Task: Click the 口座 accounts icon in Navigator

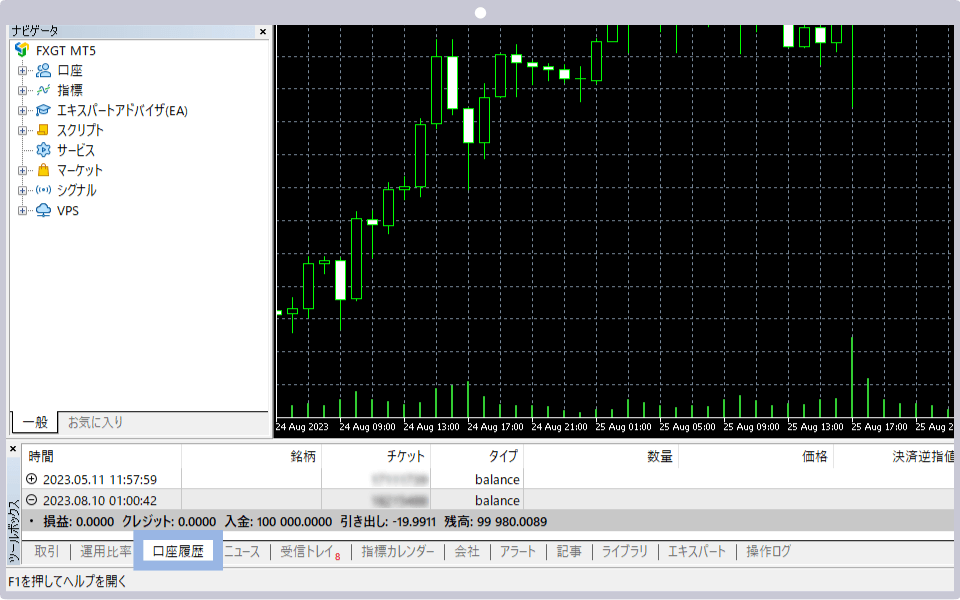Action: (43, 70)
